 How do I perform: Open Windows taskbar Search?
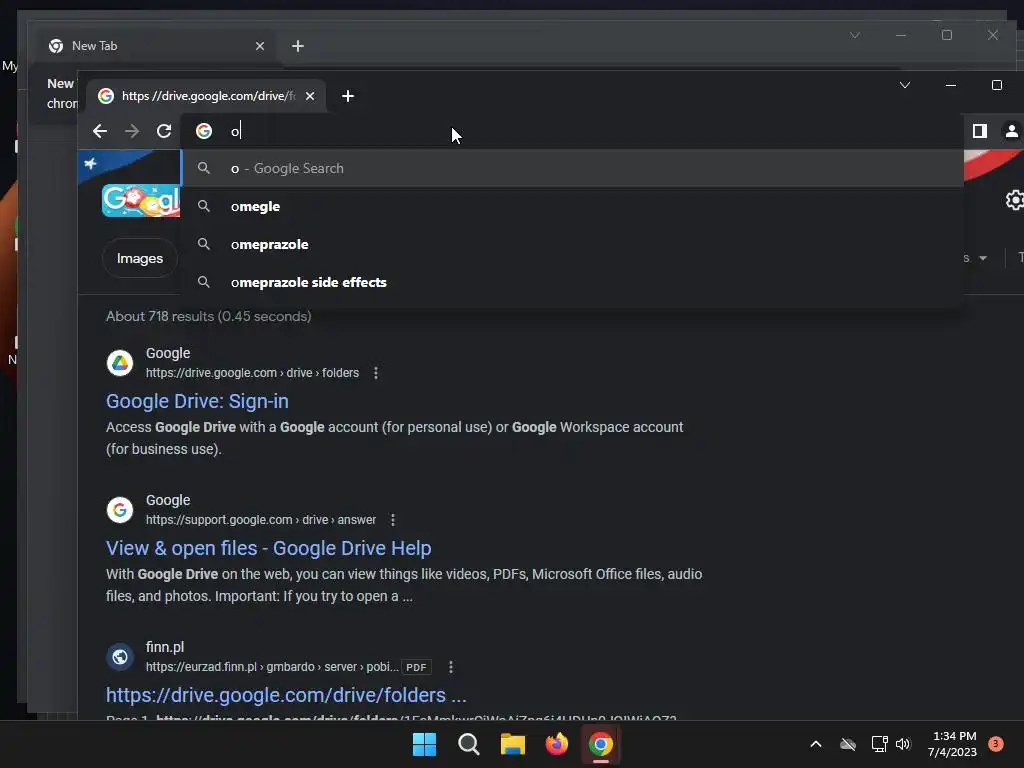(469, 744)
